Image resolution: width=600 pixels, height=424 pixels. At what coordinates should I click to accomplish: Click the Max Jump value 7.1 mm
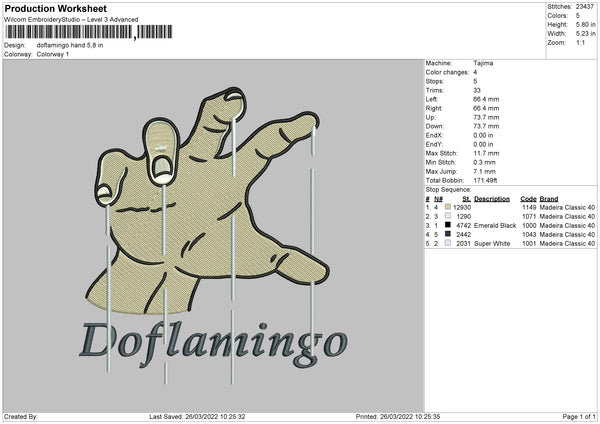click(484, 171)
